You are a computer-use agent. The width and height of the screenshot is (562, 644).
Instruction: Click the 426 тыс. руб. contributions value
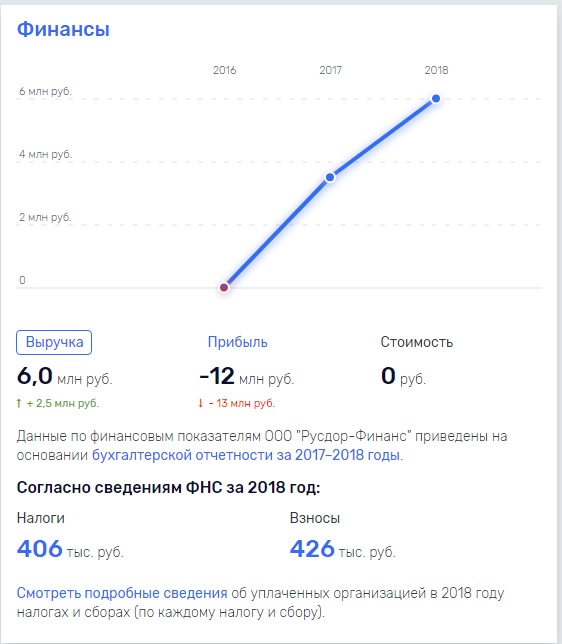[x=343, y=549]
